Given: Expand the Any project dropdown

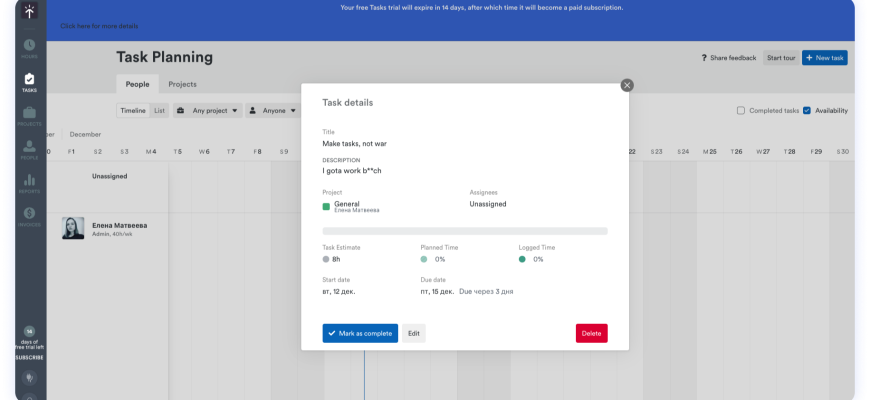Looking at the screenshot, I should tap(208, 110).
